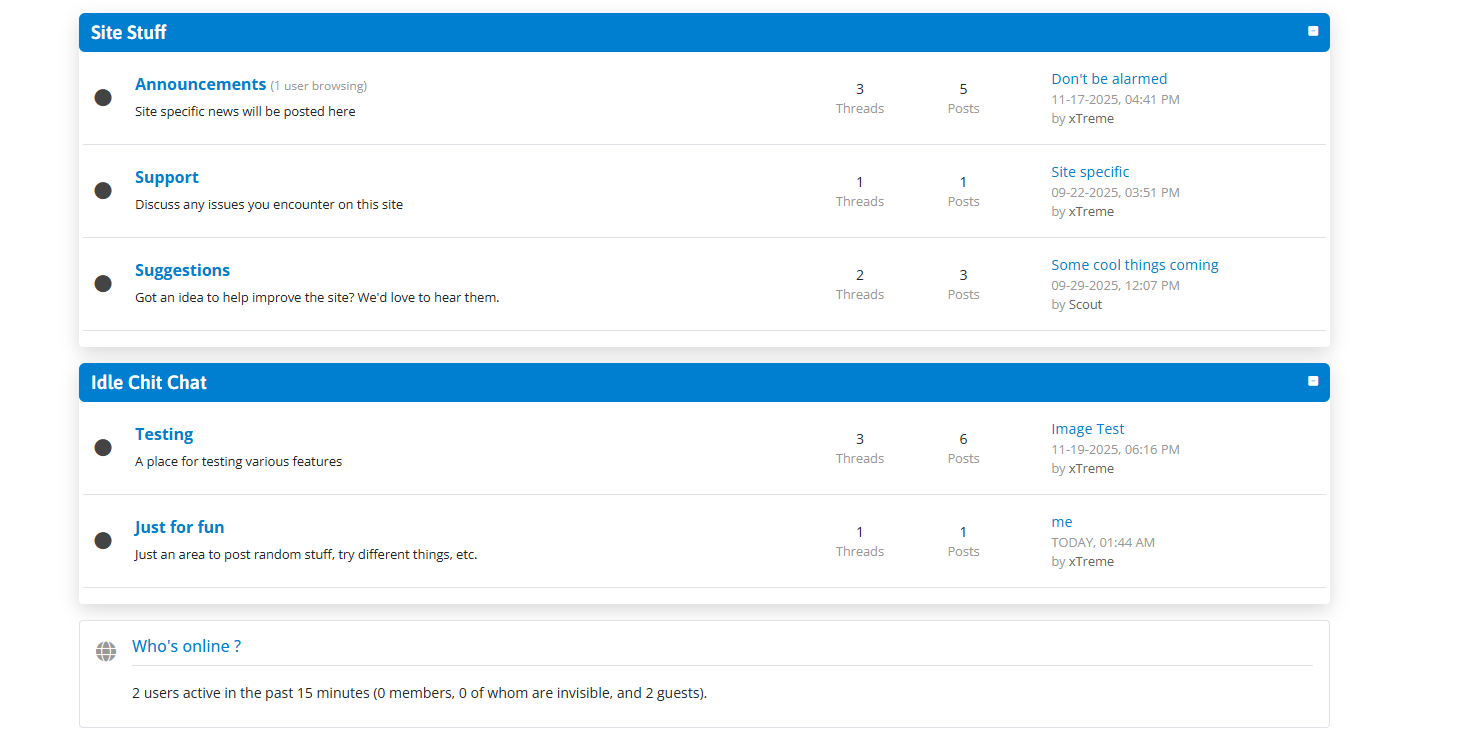Open "Some cool things coming" thread
The height and width of the screenshot is (739, 1460).
[1134, 265]
